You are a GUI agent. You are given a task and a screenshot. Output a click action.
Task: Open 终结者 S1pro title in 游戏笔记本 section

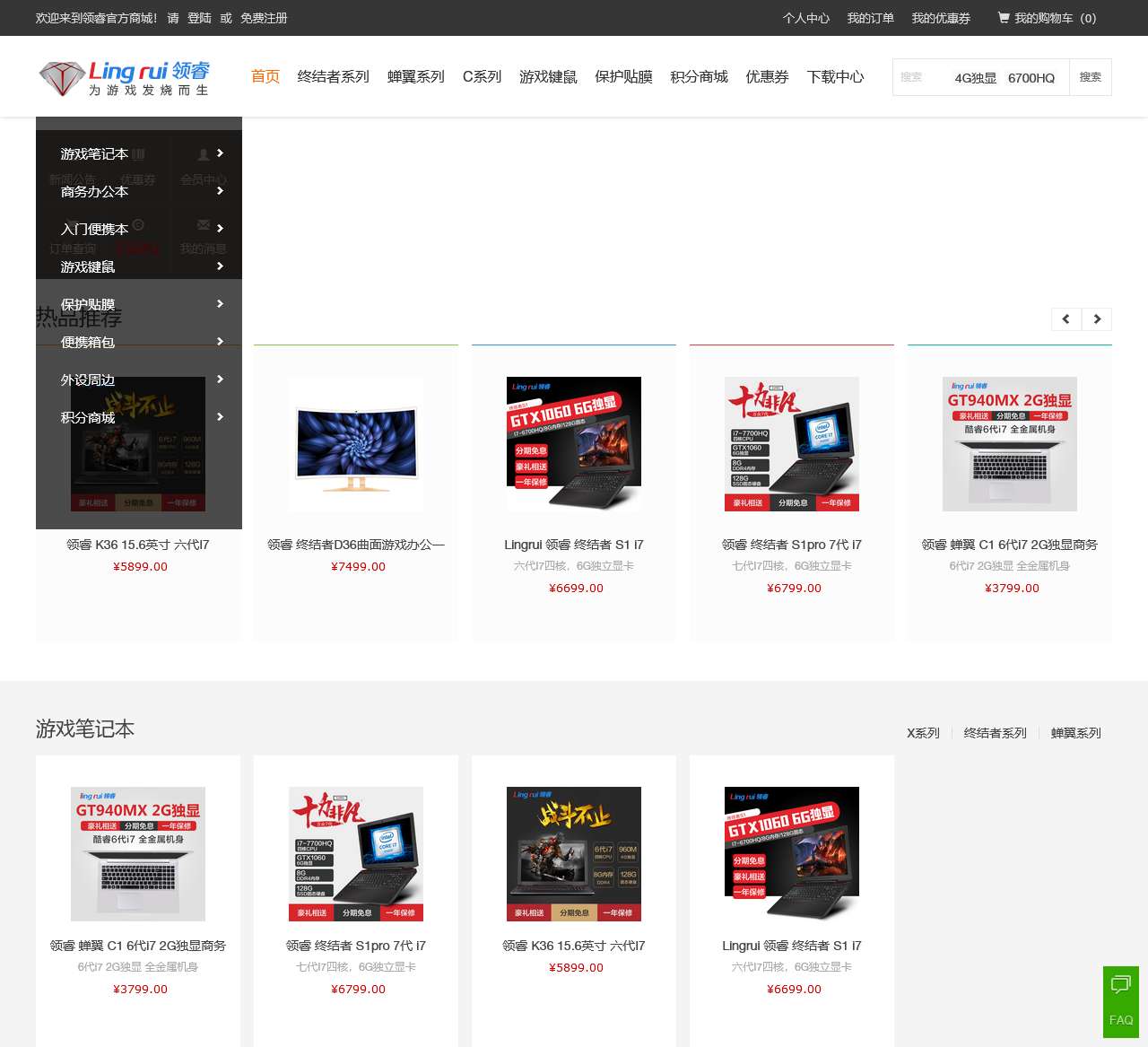[x=356, y=946]
